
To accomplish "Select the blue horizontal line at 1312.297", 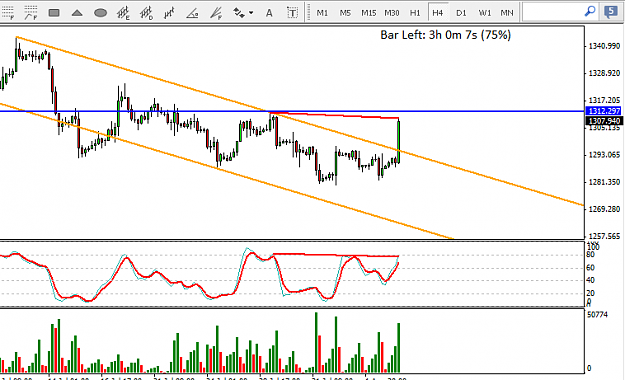I will click(292, 111).
